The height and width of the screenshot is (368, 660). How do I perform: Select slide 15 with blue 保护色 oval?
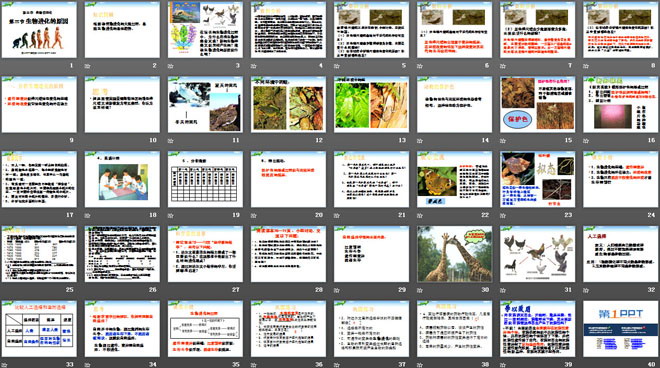538,104
